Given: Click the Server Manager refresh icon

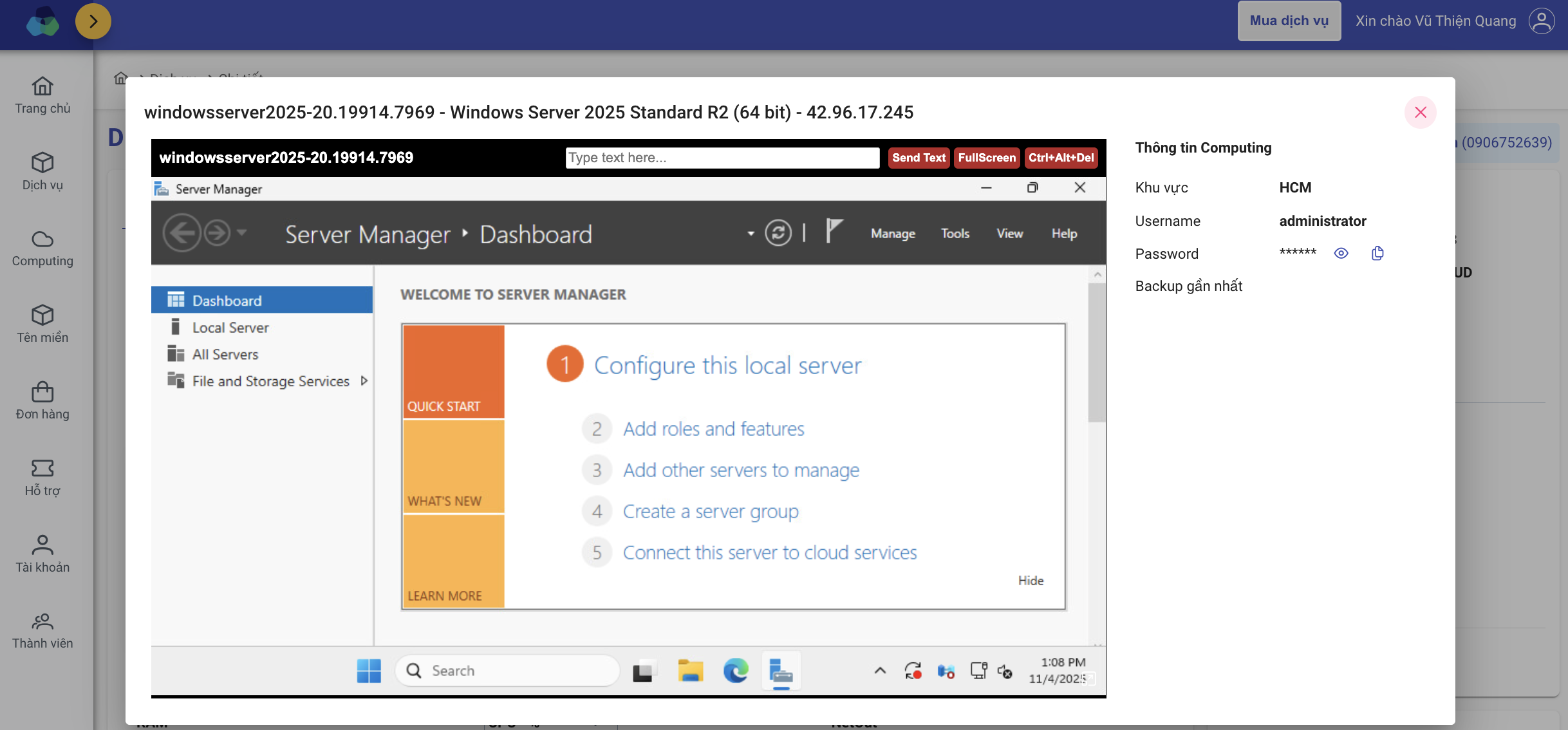Looking at the screenshot, I should click(778, 233).
